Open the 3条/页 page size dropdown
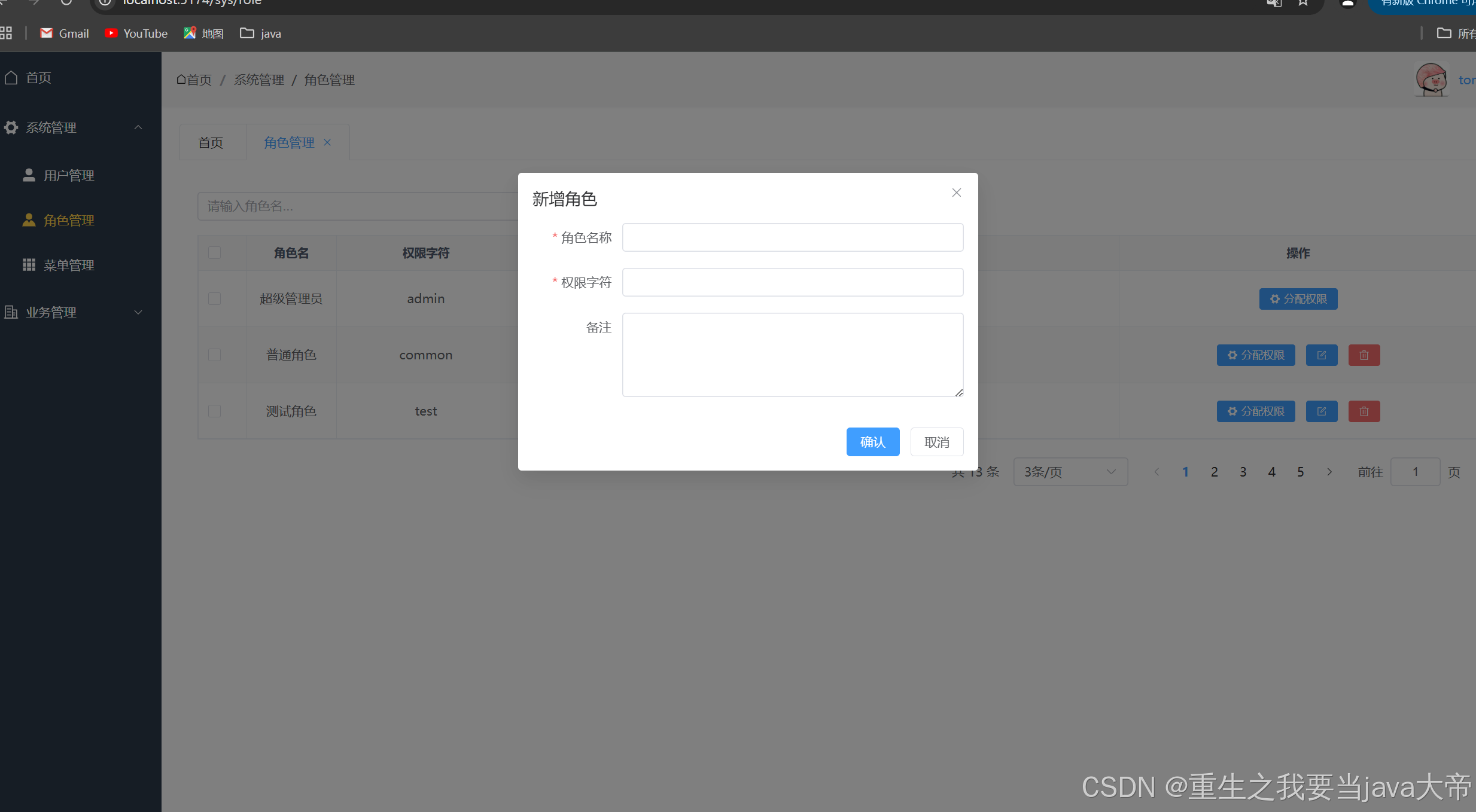The width and height of the screenshot is (1476, 812). 1070,472
